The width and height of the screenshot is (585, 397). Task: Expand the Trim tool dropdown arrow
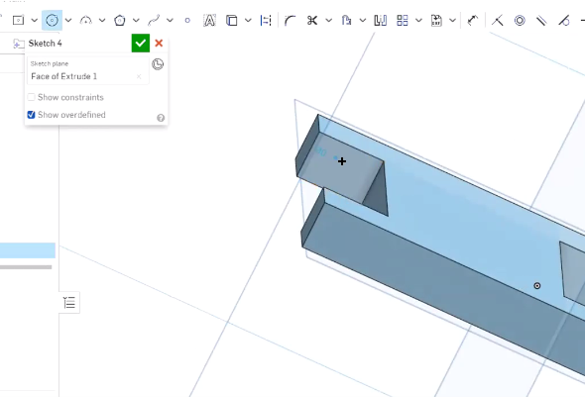pyautogui.click(x=328, y=20)
